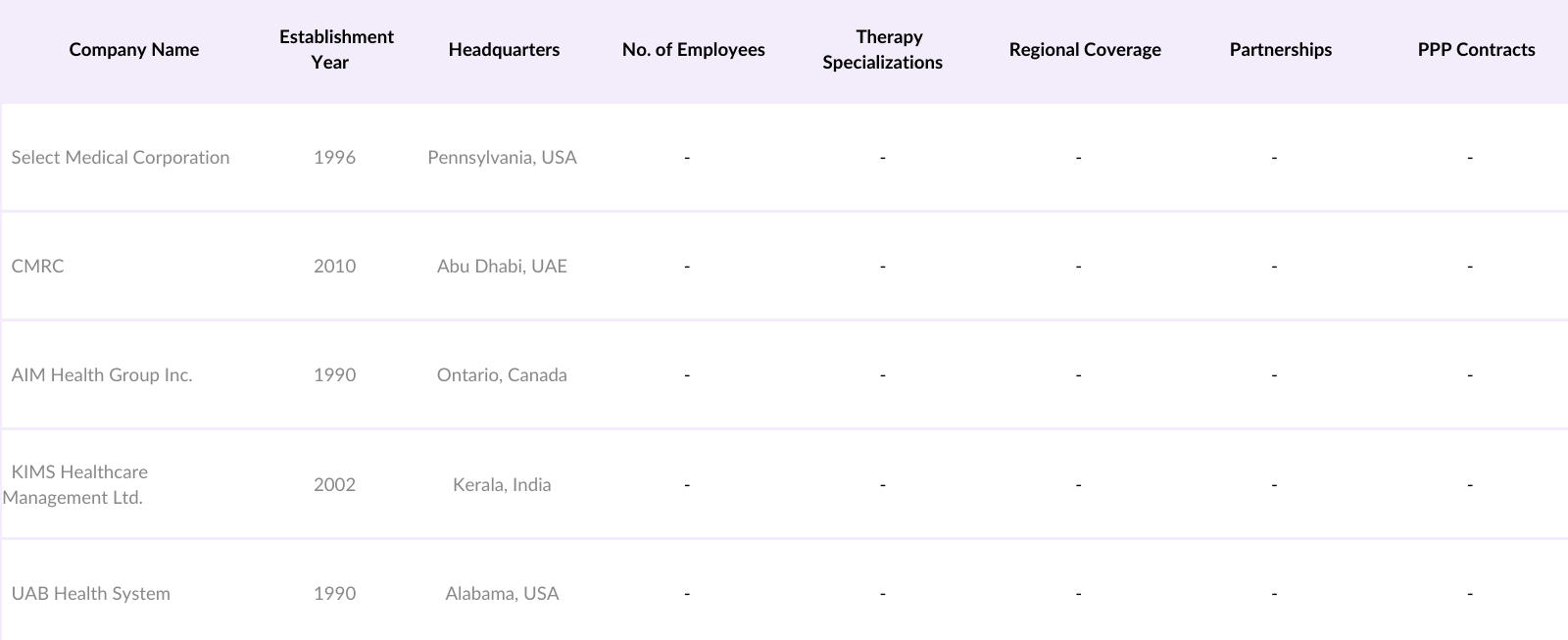Select the CMRC company cell
This screenshot has width=1568, height=640.
click(38, 267)
